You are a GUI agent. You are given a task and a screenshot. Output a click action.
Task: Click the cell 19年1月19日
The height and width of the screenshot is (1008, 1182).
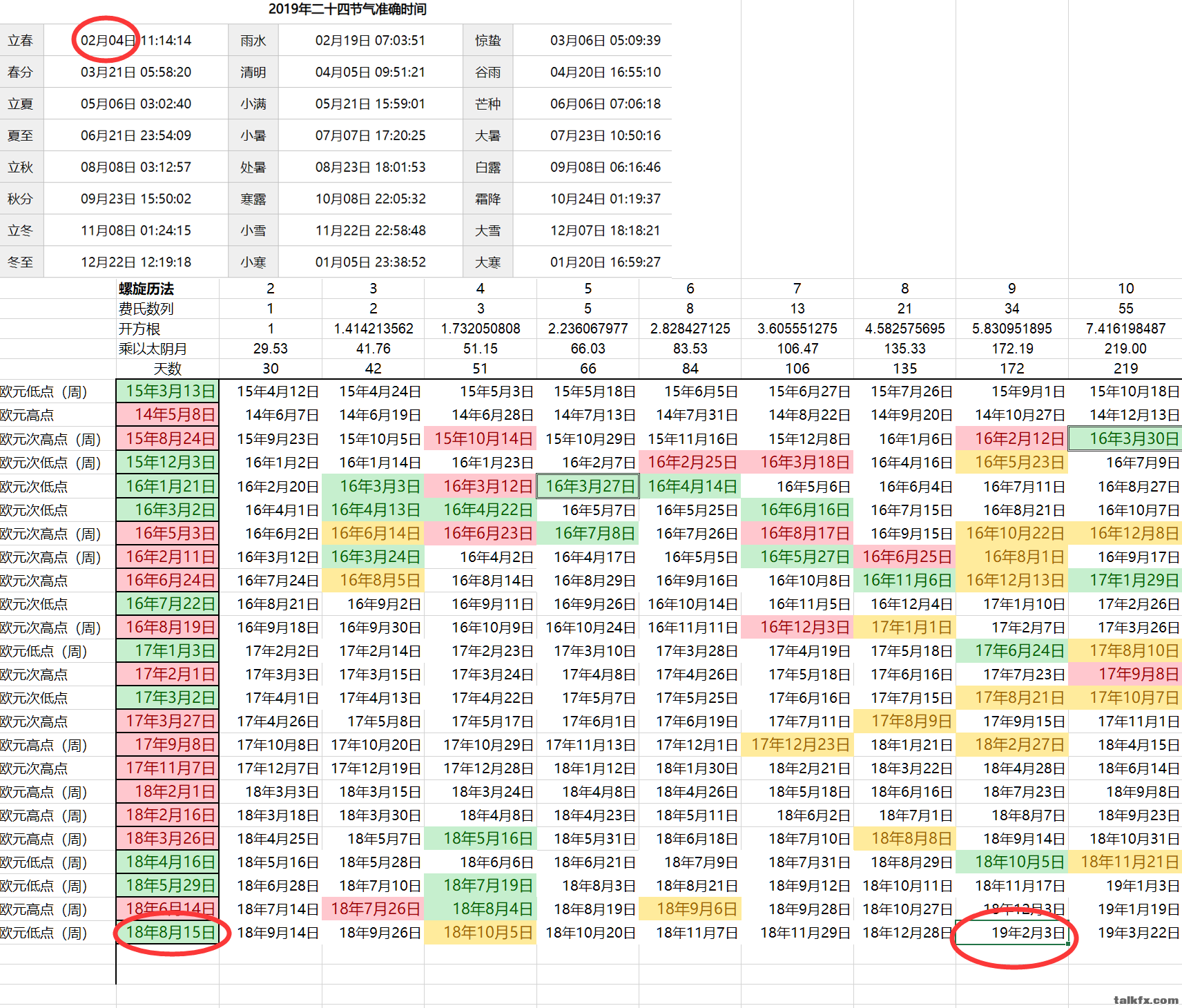[x=1125, y=909]
